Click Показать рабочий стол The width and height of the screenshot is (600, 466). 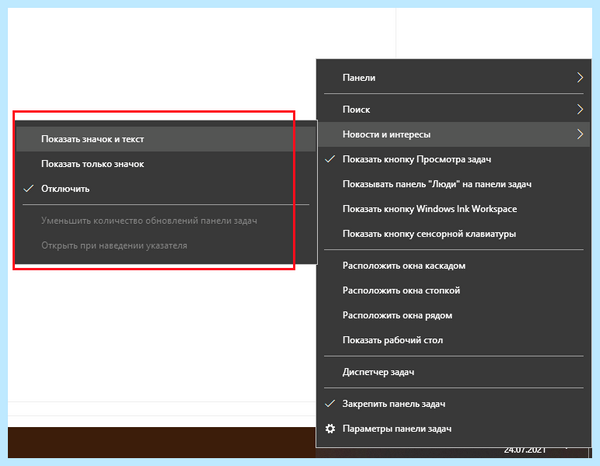click(454, 340)
